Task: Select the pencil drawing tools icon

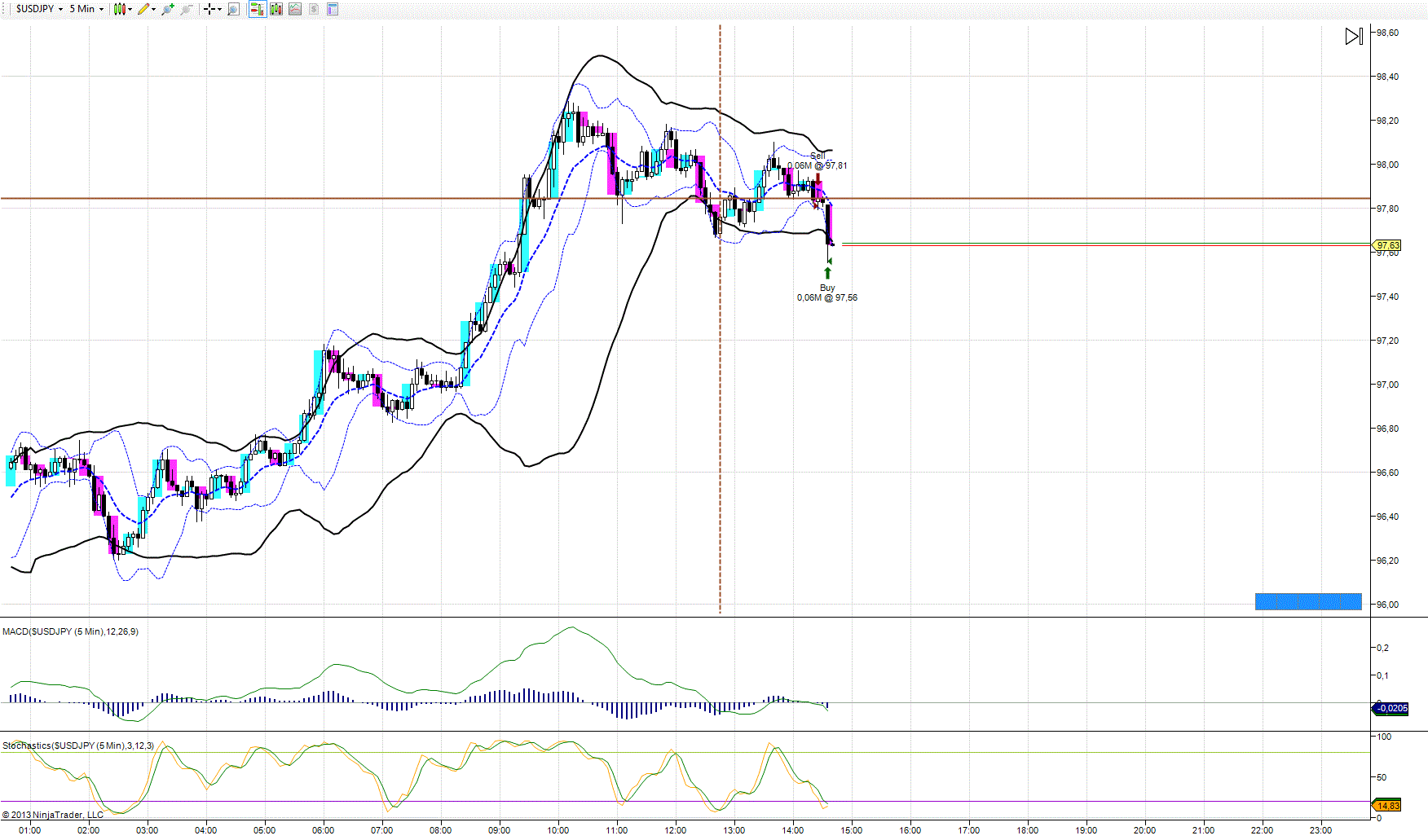Action: tap(143, 9)
